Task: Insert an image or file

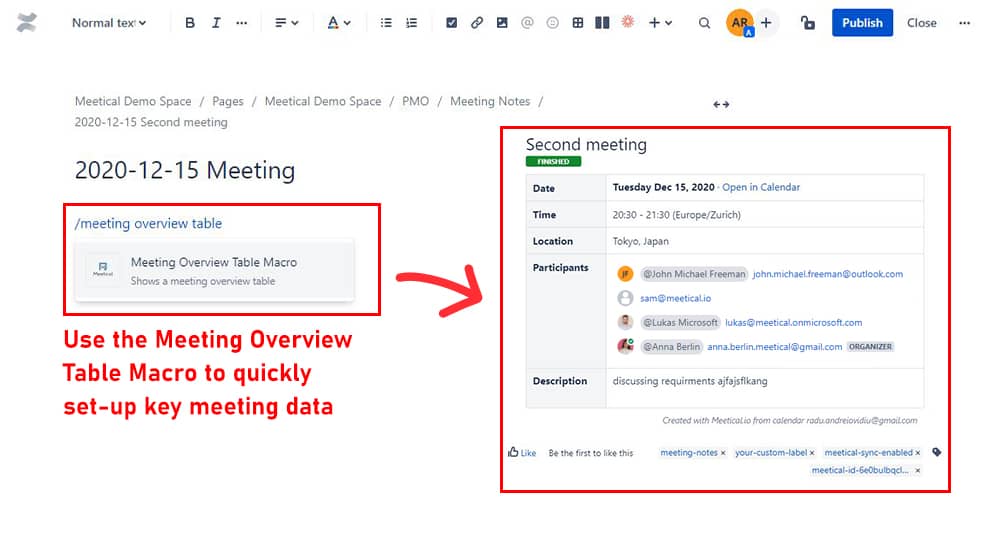Action: [x=502, y=23]
